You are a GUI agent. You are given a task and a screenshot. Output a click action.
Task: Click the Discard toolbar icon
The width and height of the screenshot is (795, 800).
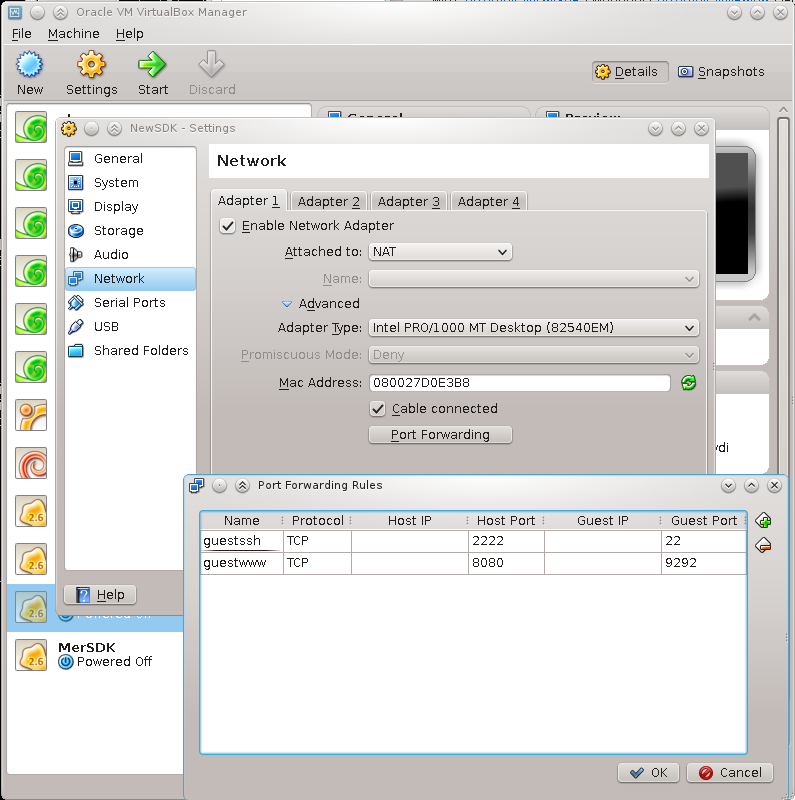click(212, 65)
